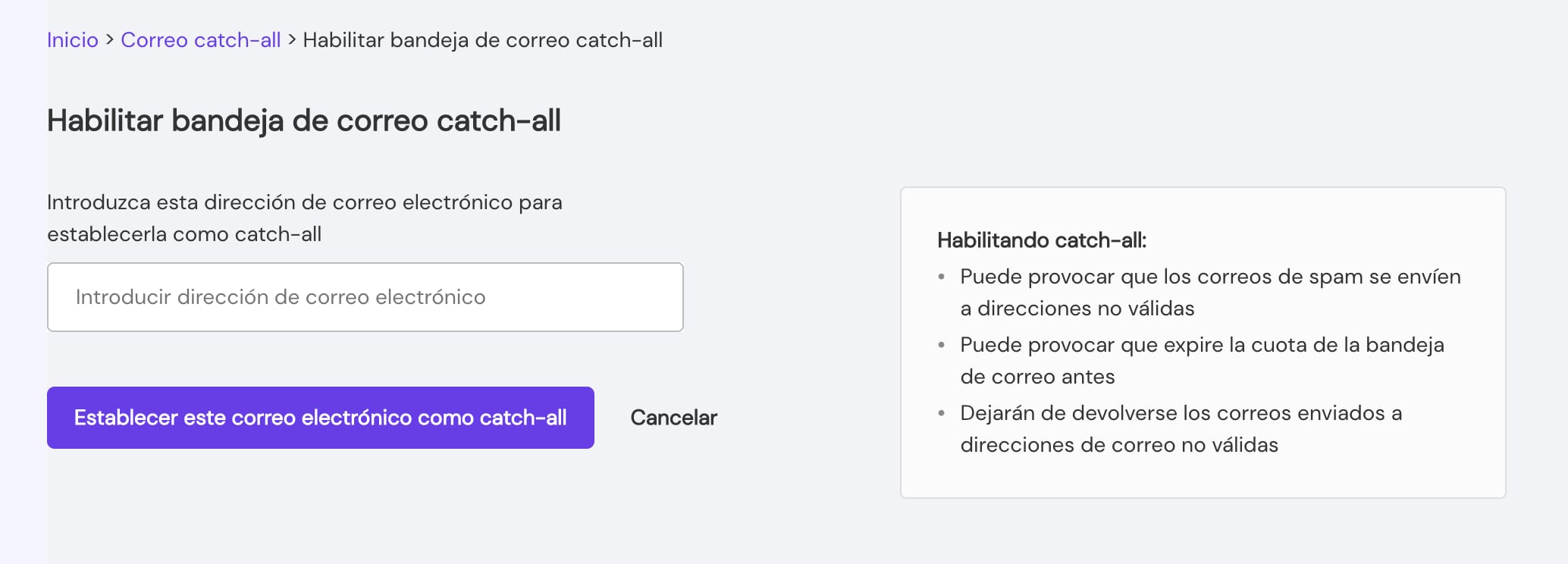Screen dimensions: 1568x564
Task: Cancel enabling the catch-all mailbox
Action: pos(673,418)
